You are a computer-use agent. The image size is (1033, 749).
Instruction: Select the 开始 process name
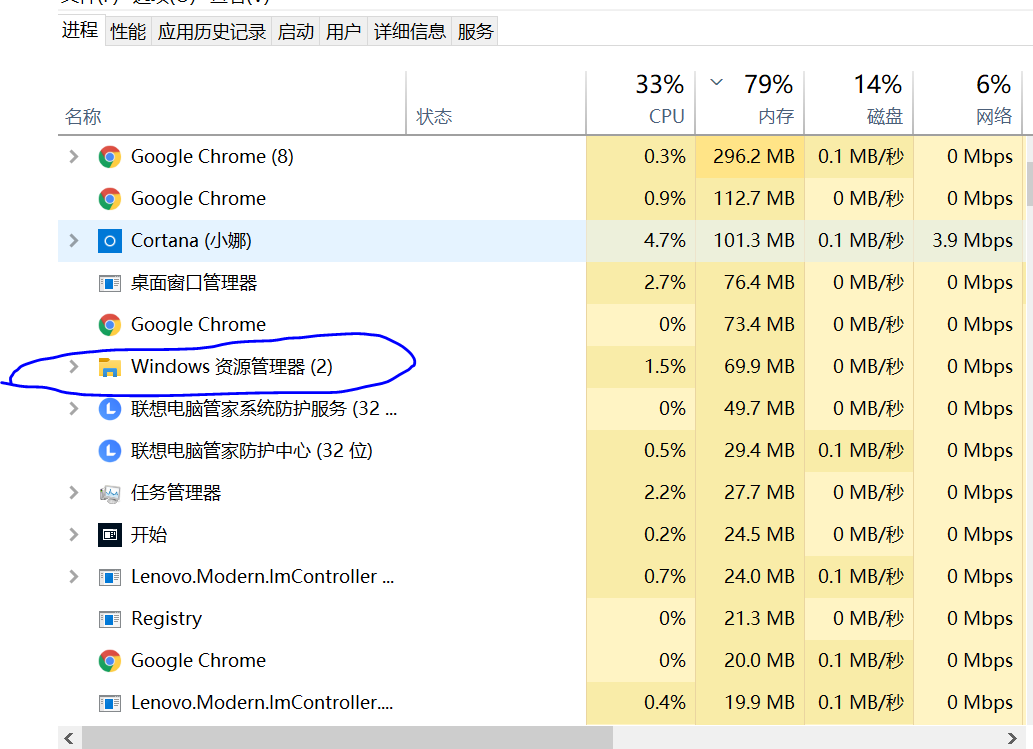(149, 535)
